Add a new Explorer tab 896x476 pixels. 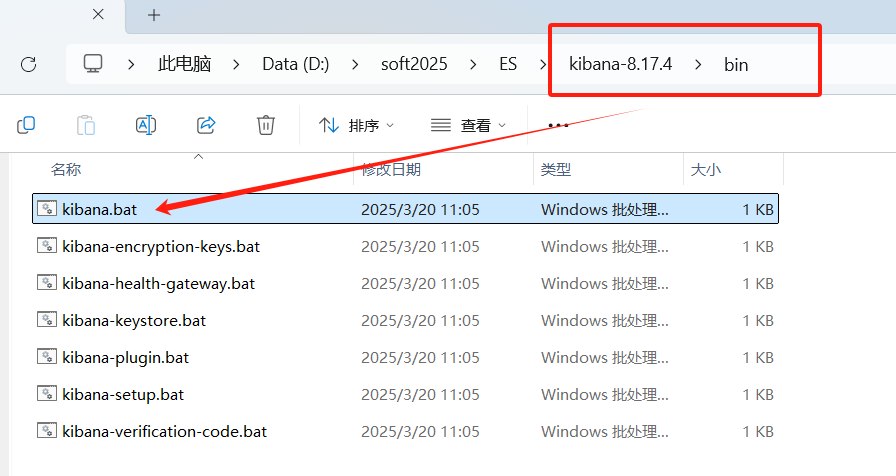(154, 15)
